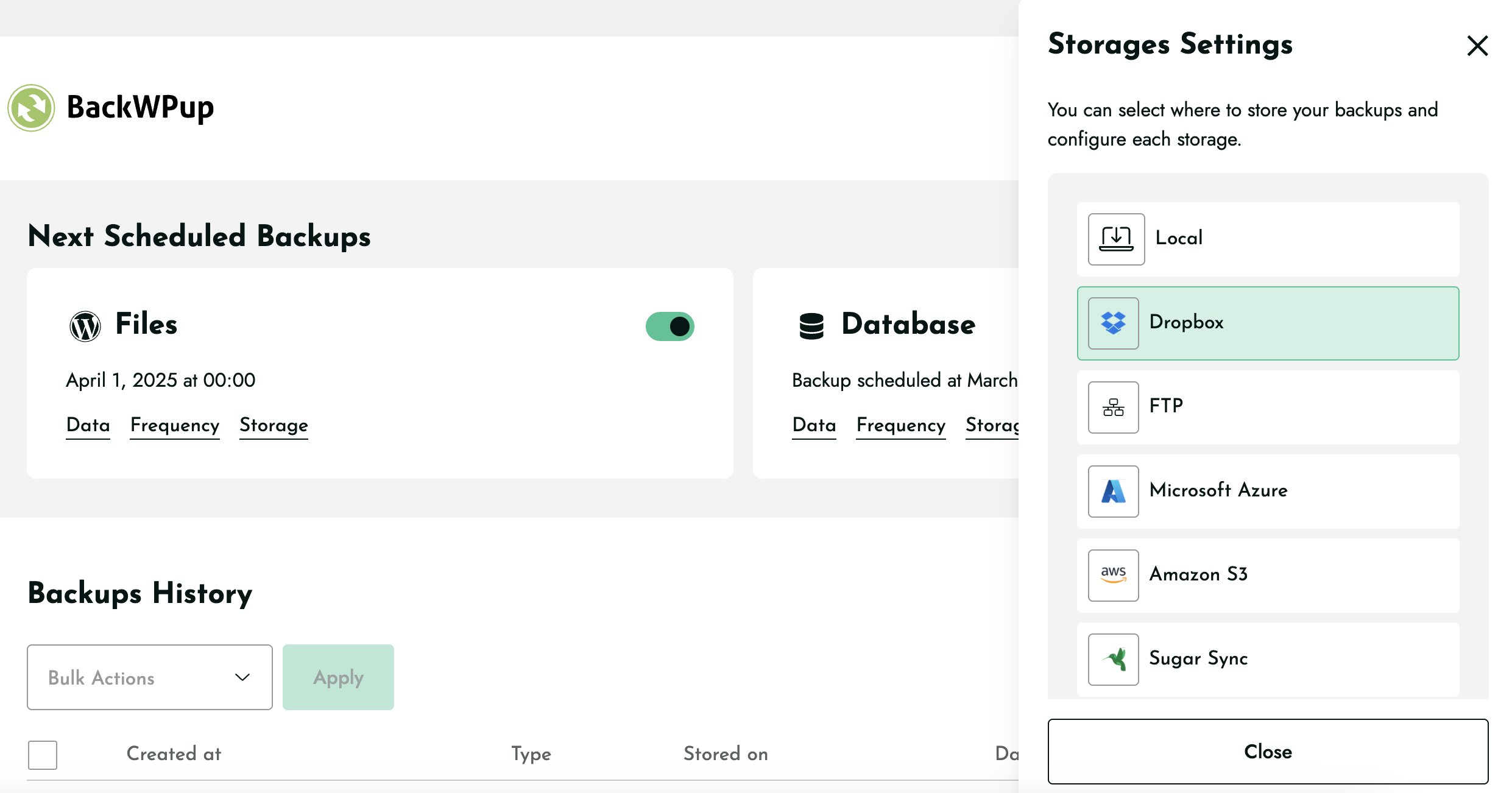Click the Next Scheduled Backups heading
Image resolution: width=1512 pixels, height=793 pixels.
pos(199,236)
